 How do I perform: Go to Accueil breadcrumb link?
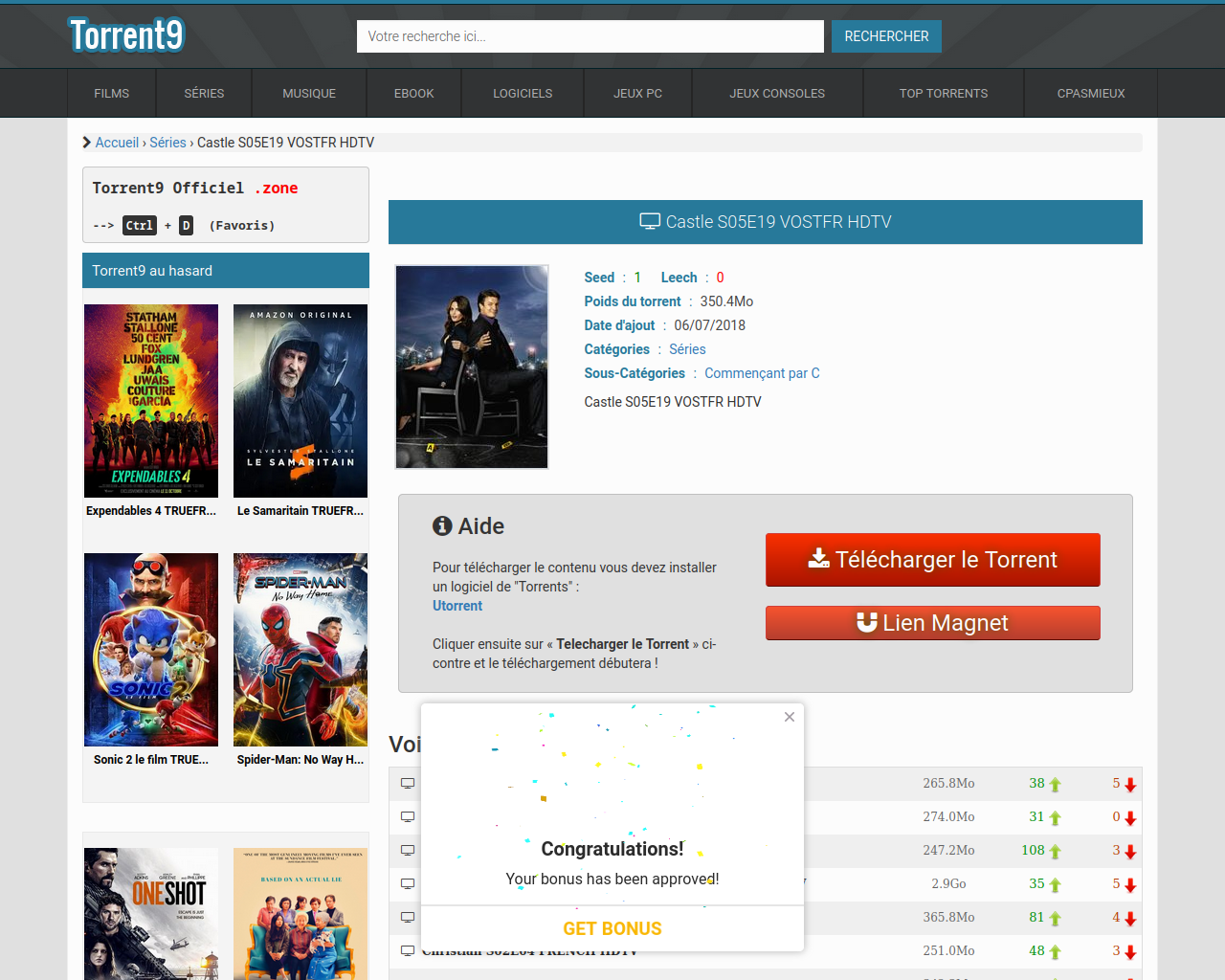(117, 143)
